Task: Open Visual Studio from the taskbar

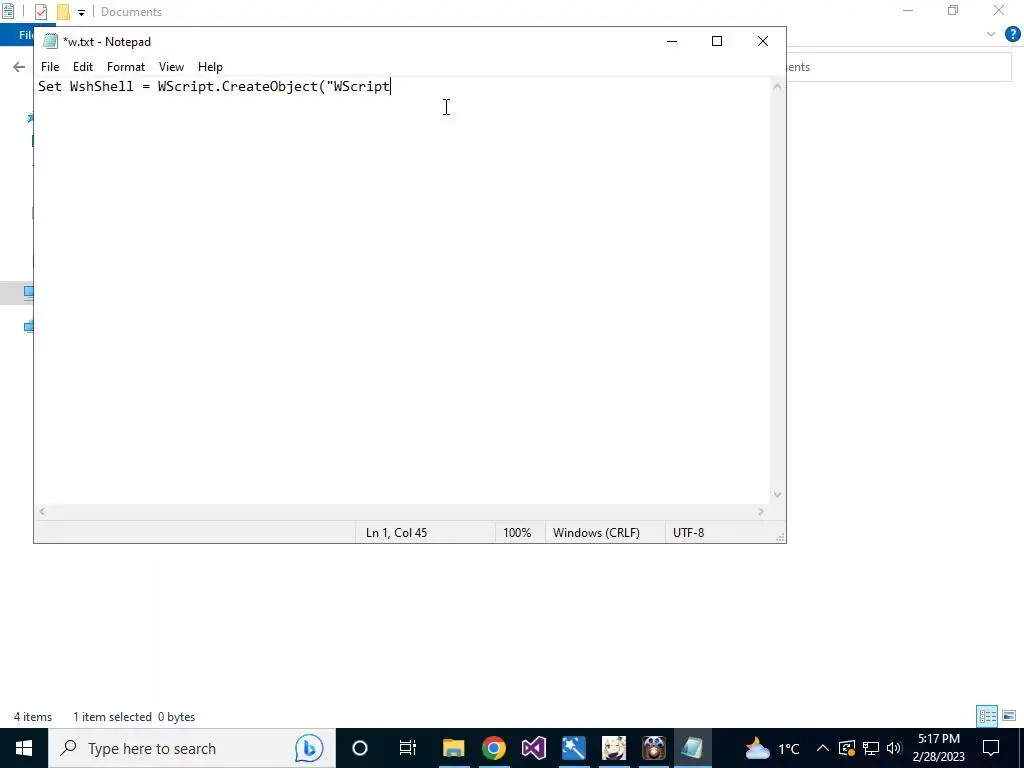Action: [x=534, y=748]
